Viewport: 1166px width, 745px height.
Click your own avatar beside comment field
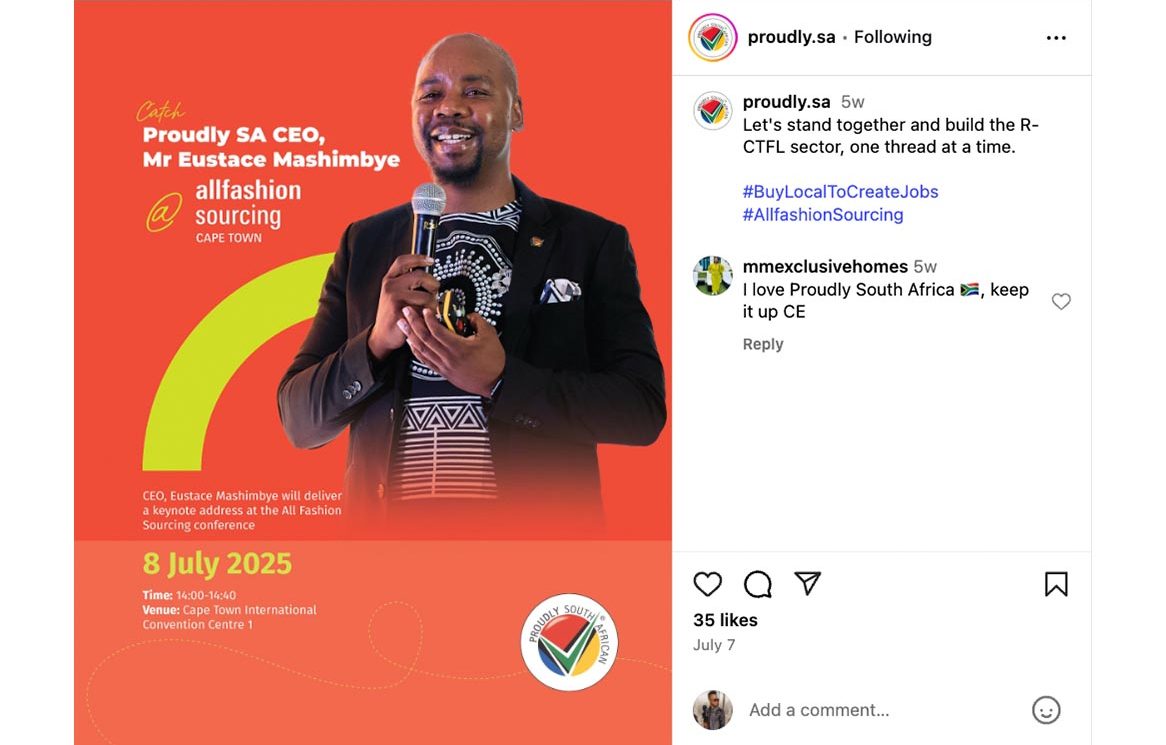[x=712, y=710]
